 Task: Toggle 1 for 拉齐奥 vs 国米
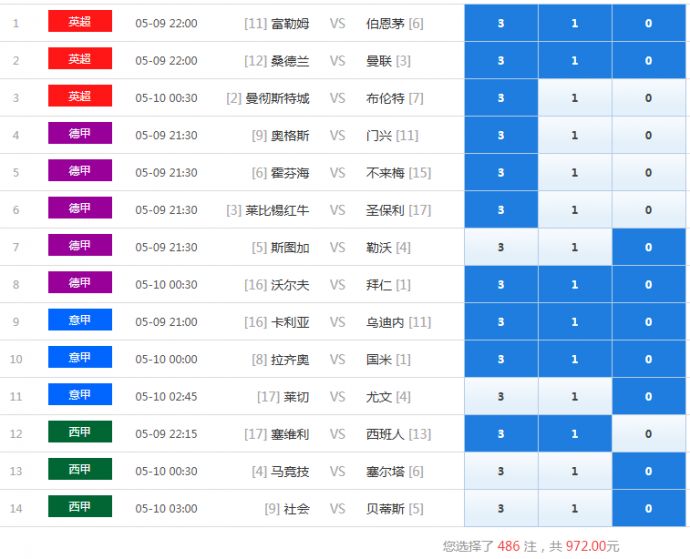pos(575,359)
